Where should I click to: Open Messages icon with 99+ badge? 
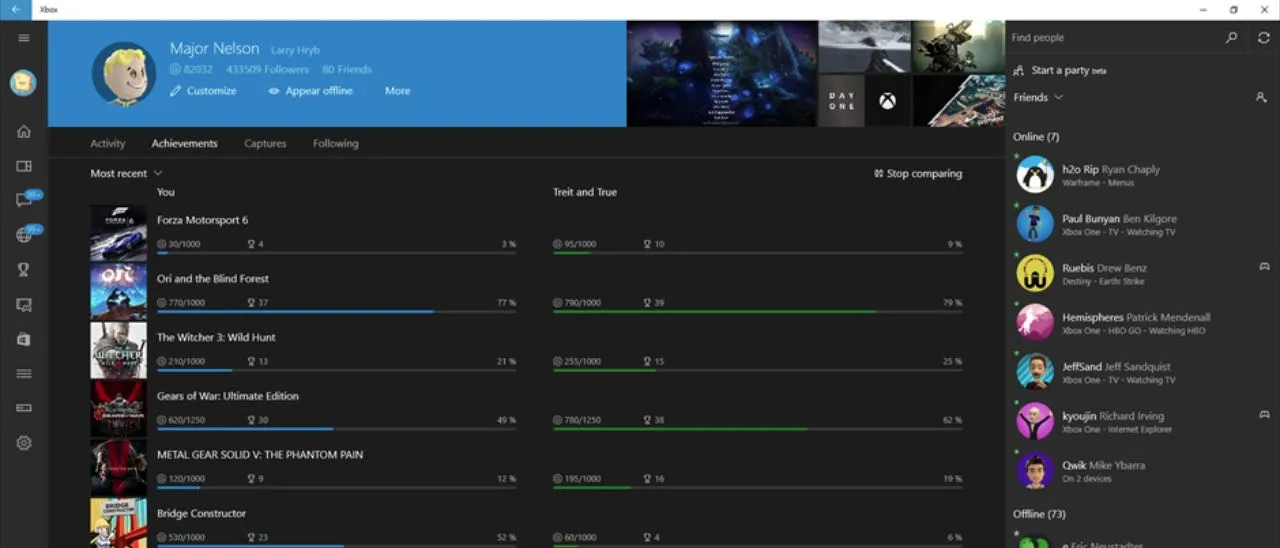[26, 198]
